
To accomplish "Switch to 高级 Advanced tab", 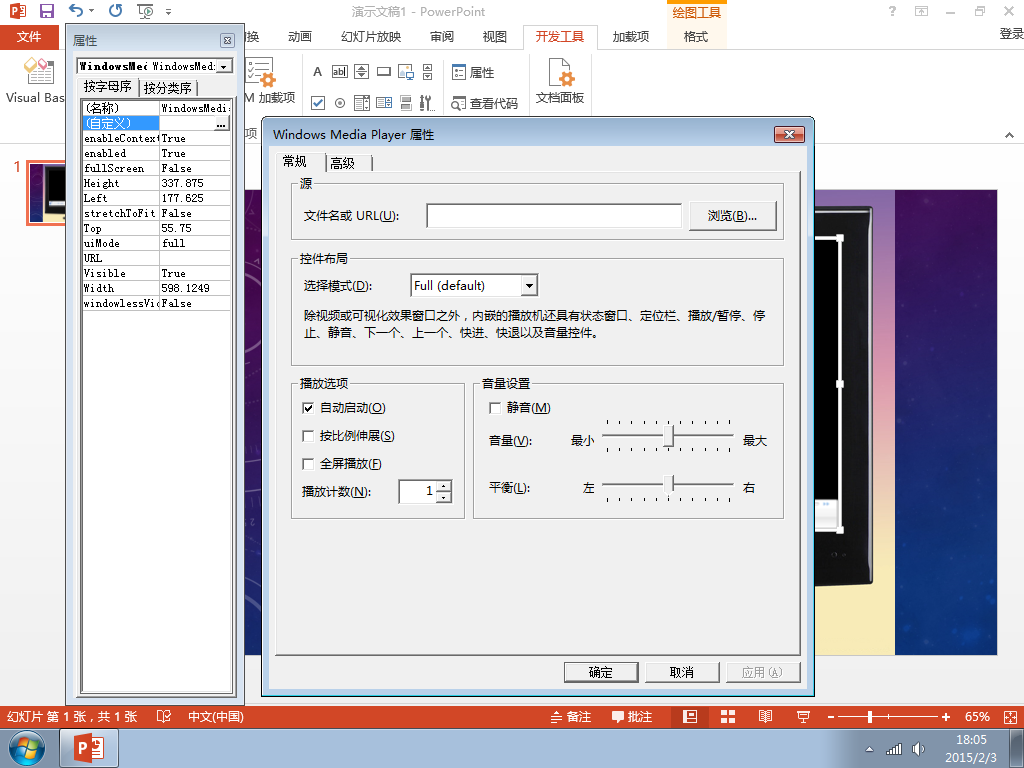I will tap(343, 163).
